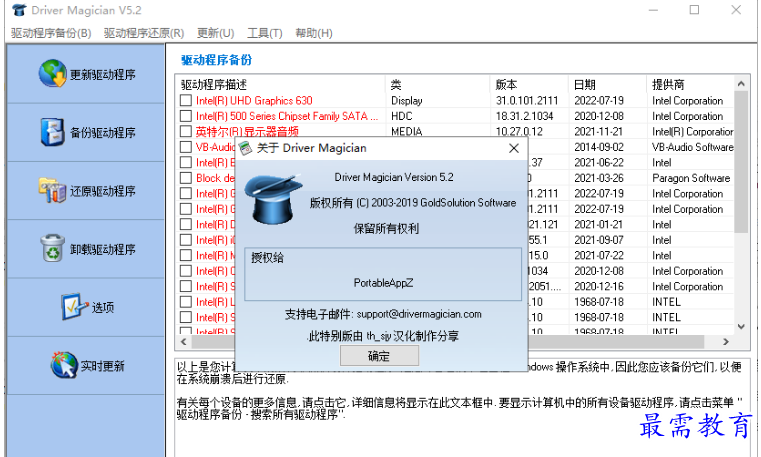The image size is (761, 457).
Task: Click the 2014-09-02 date cell
Action: point(599,147)
